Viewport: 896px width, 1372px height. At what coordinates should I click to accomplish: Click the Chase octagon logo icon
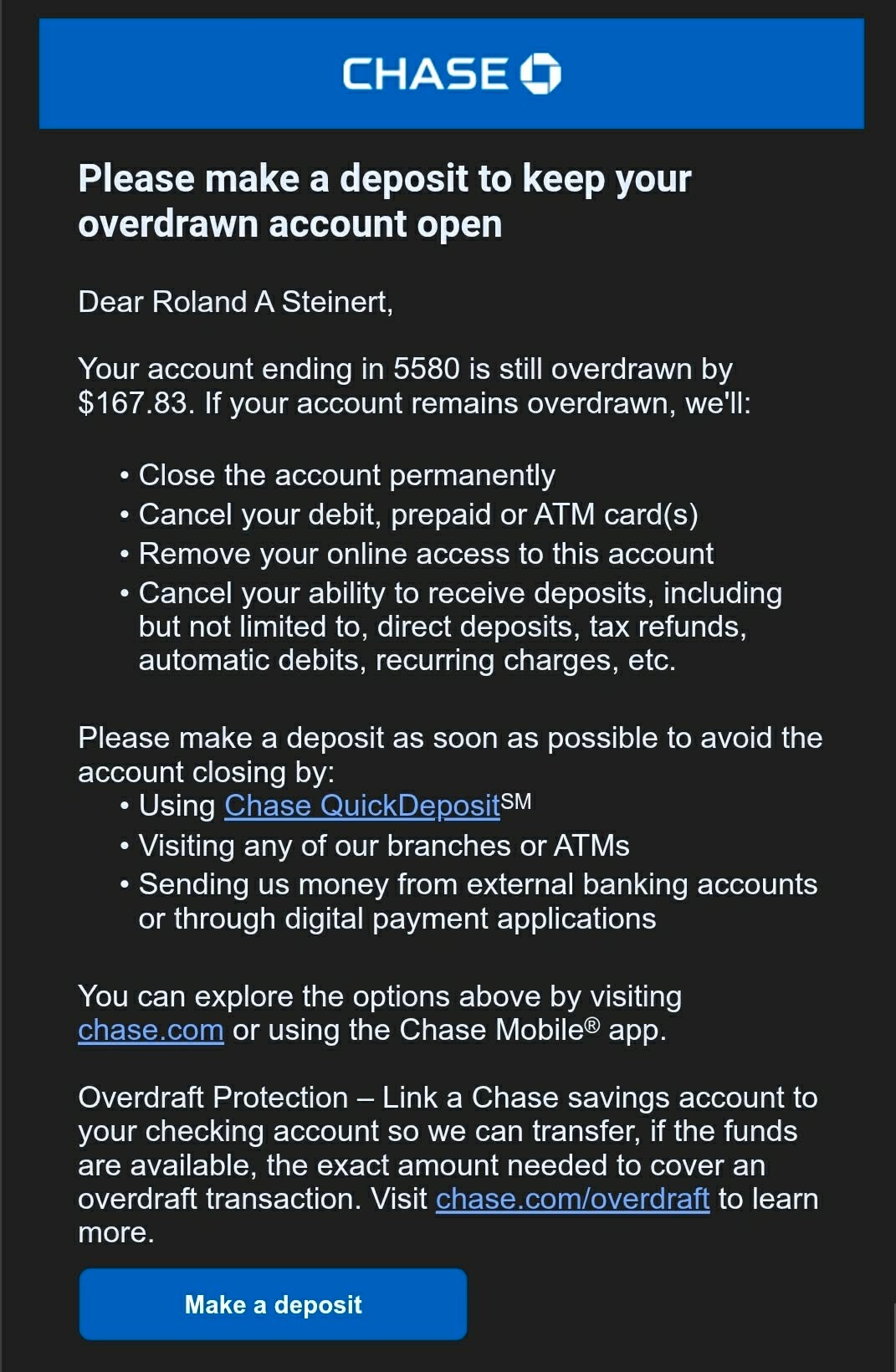coord(540,74)
